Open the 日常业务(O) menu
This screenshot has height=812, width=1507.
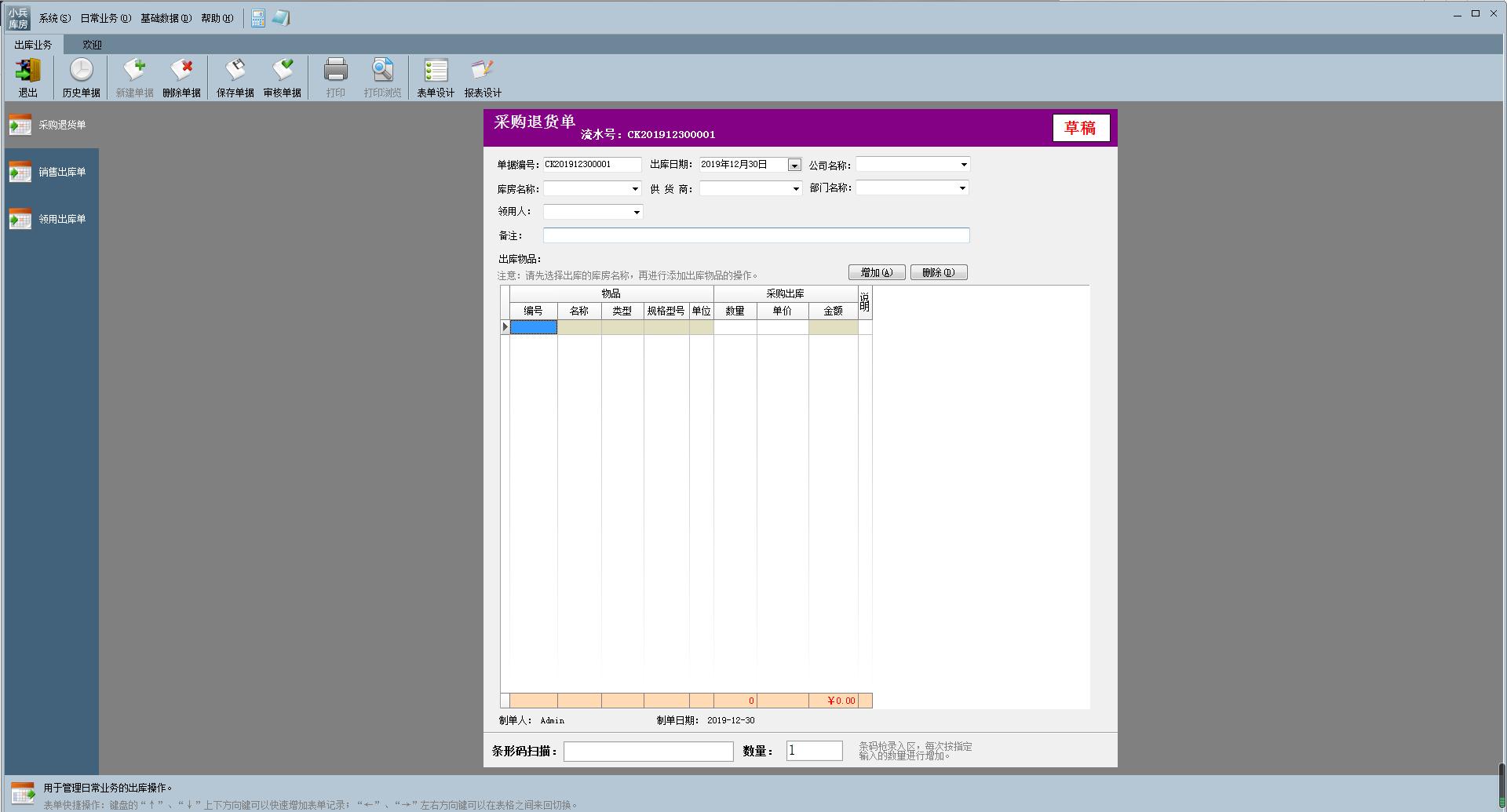coord(106,18)
